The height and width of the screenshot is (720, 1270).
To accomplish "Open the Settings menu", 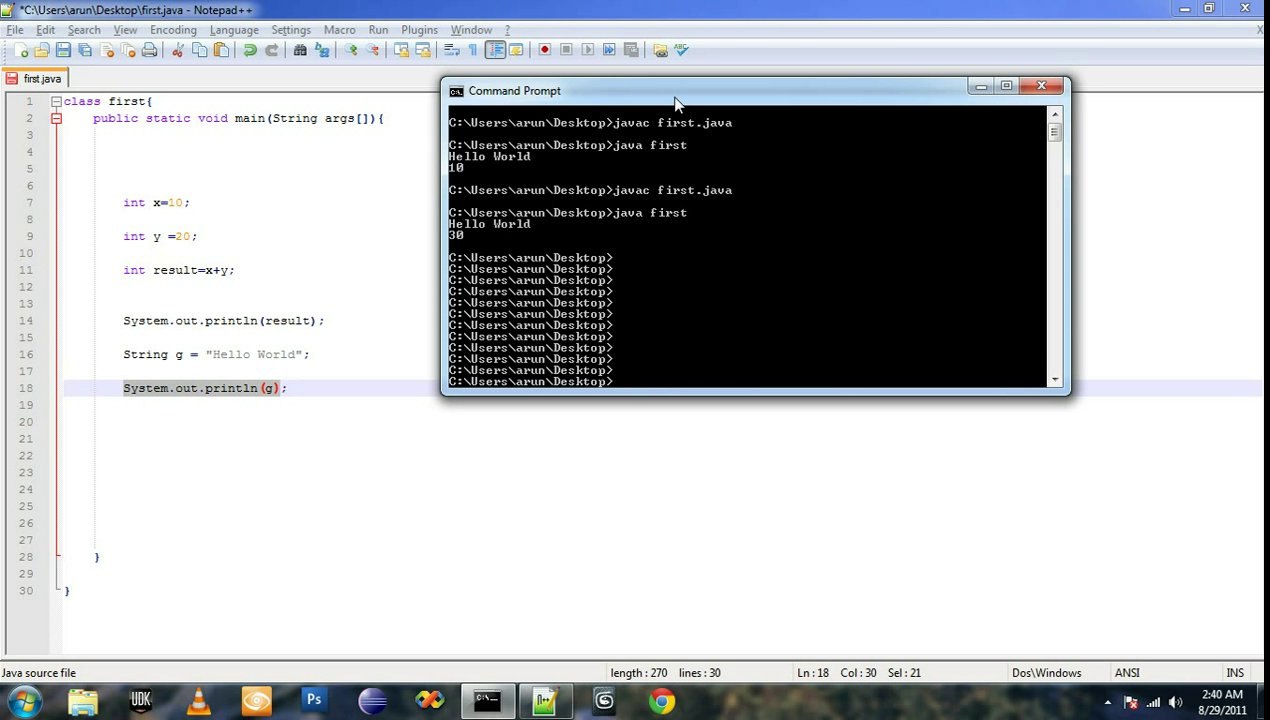I will (291, 30).
